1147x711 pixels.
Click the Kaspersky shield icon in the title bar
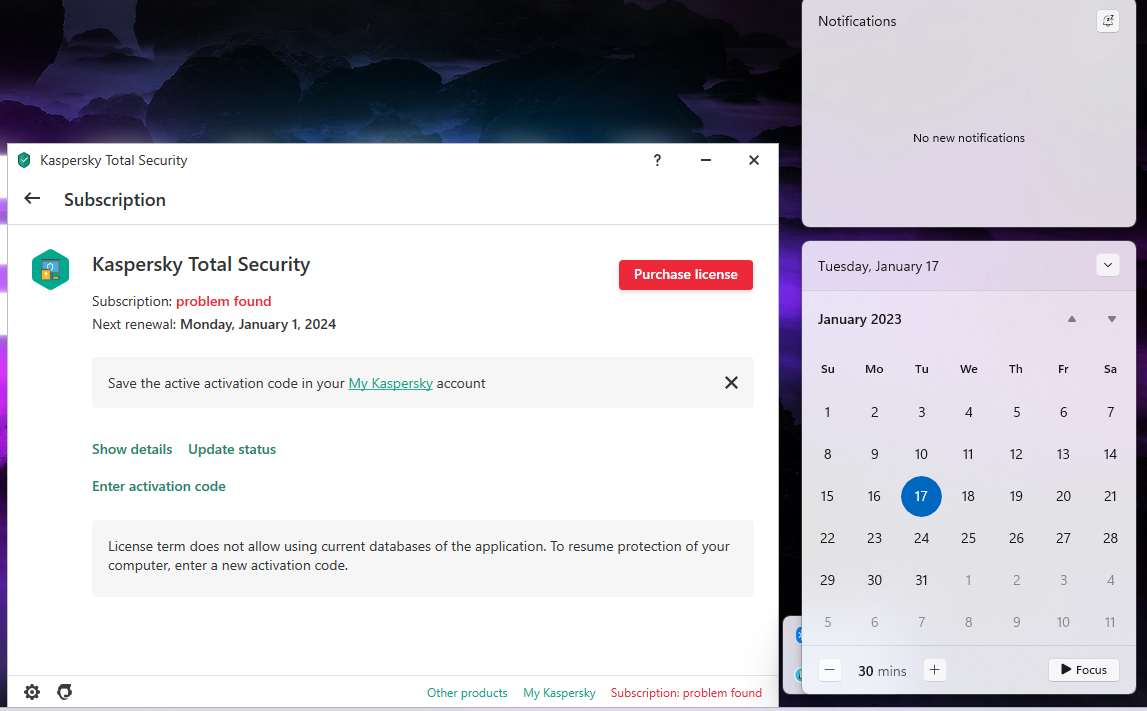[24, 160]
